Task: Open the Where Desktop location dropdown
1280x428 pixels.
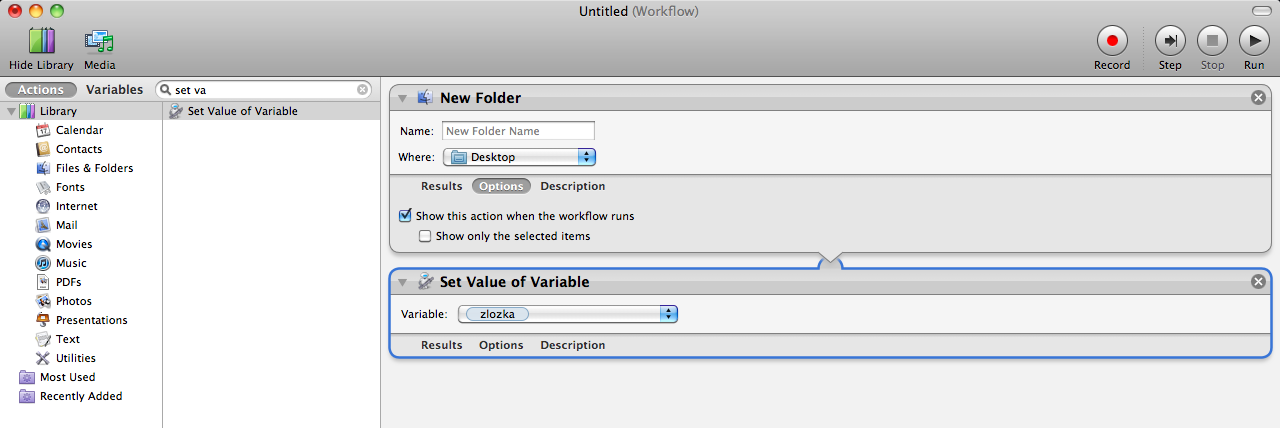Action: [519, 157]
